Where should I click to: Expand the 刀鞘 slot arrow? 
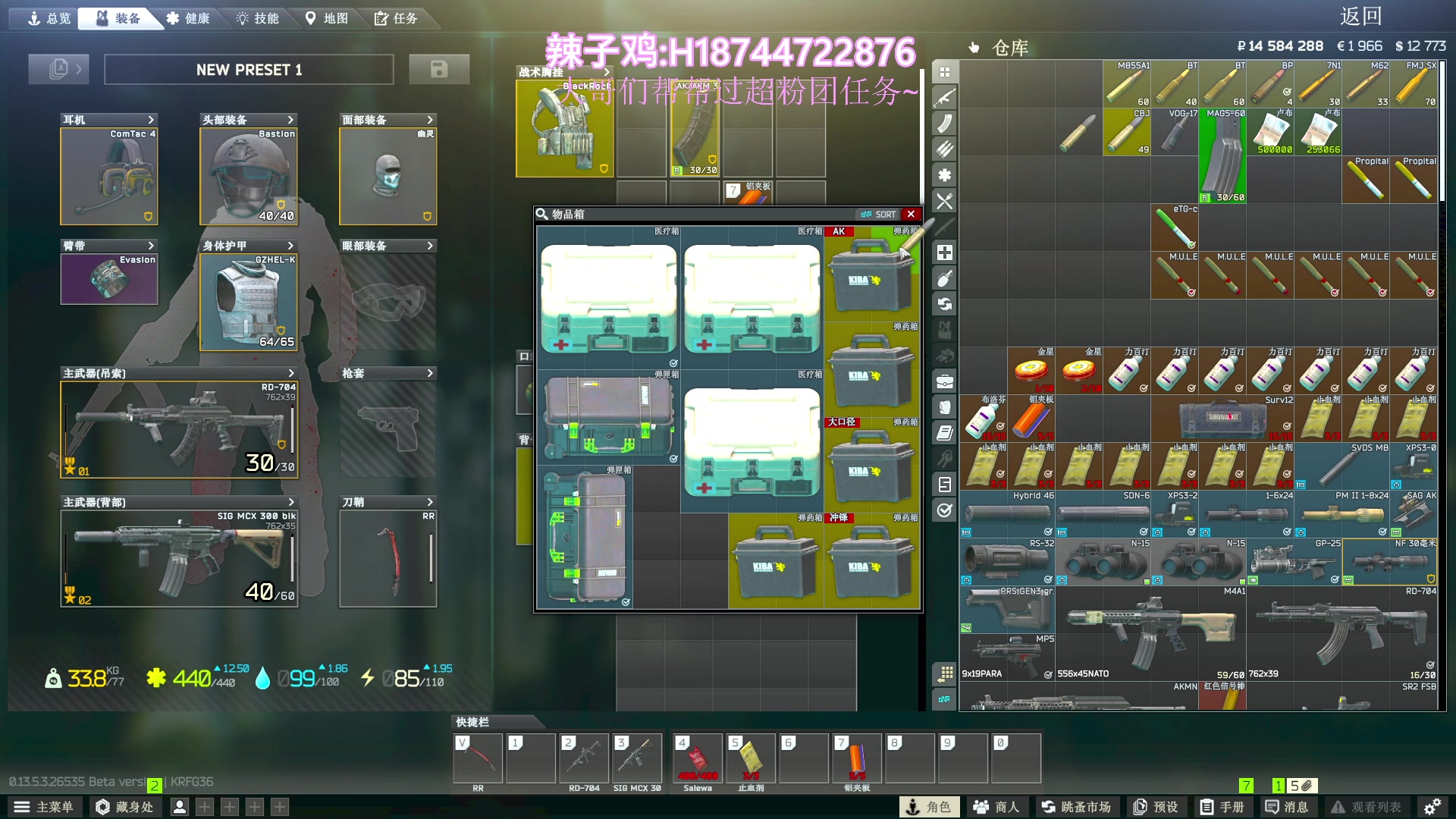pos(430,502)
